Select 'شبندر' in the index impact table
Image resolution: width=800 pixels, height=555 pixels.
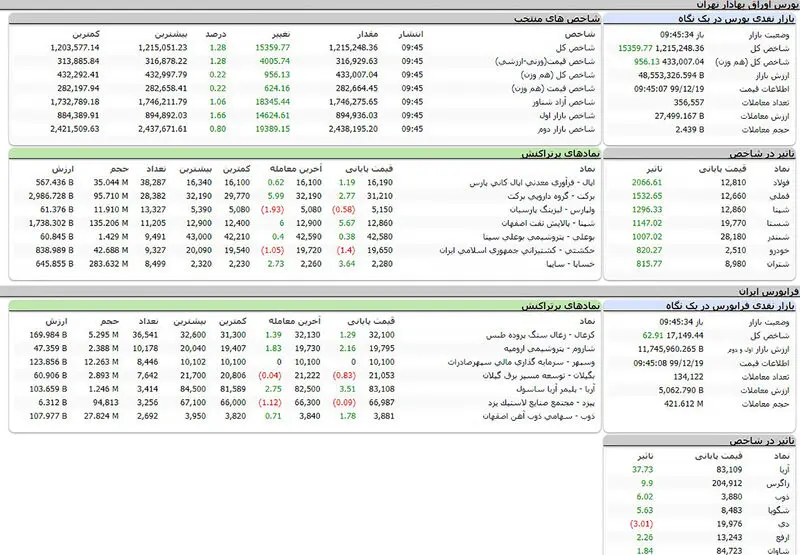pyautogui.click(x=779, y=237)
